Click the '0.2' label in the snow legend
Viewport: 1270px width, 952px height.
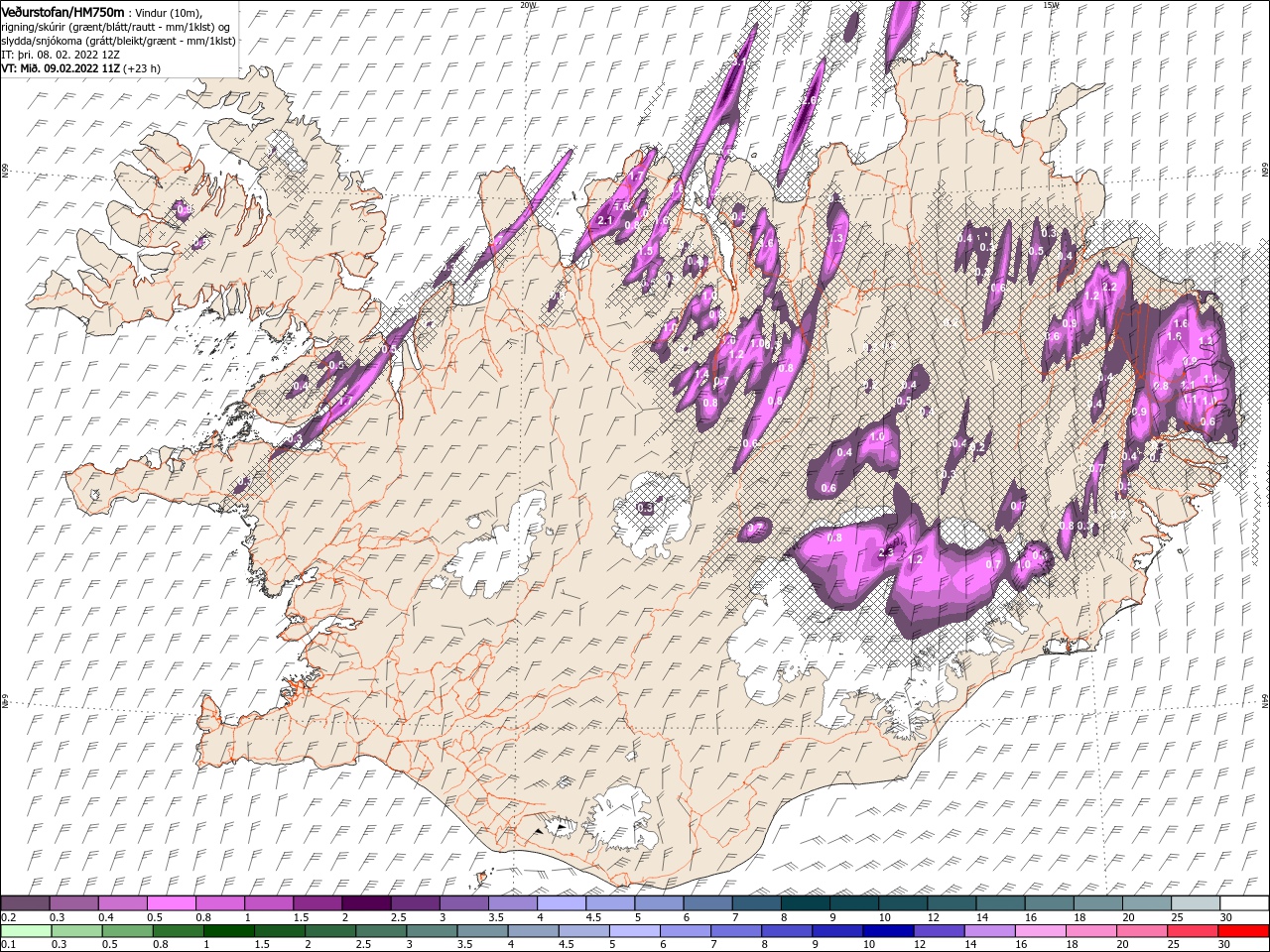(7, 917)
